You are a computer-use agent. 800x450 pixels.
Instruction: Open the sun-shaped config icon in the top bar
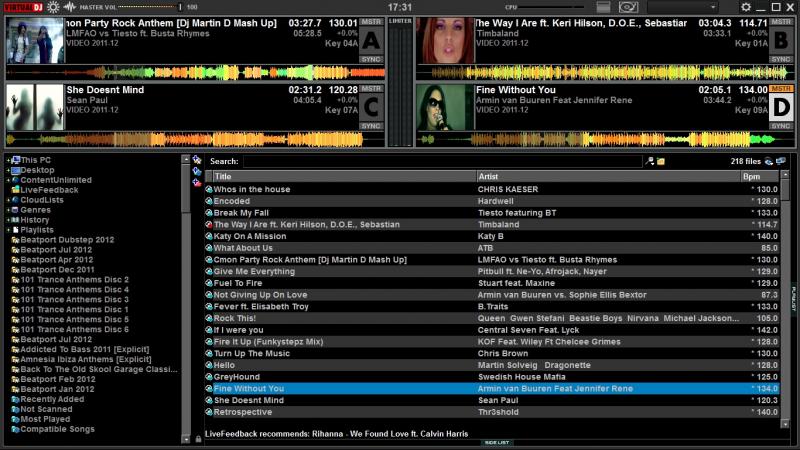pos(53,7)
